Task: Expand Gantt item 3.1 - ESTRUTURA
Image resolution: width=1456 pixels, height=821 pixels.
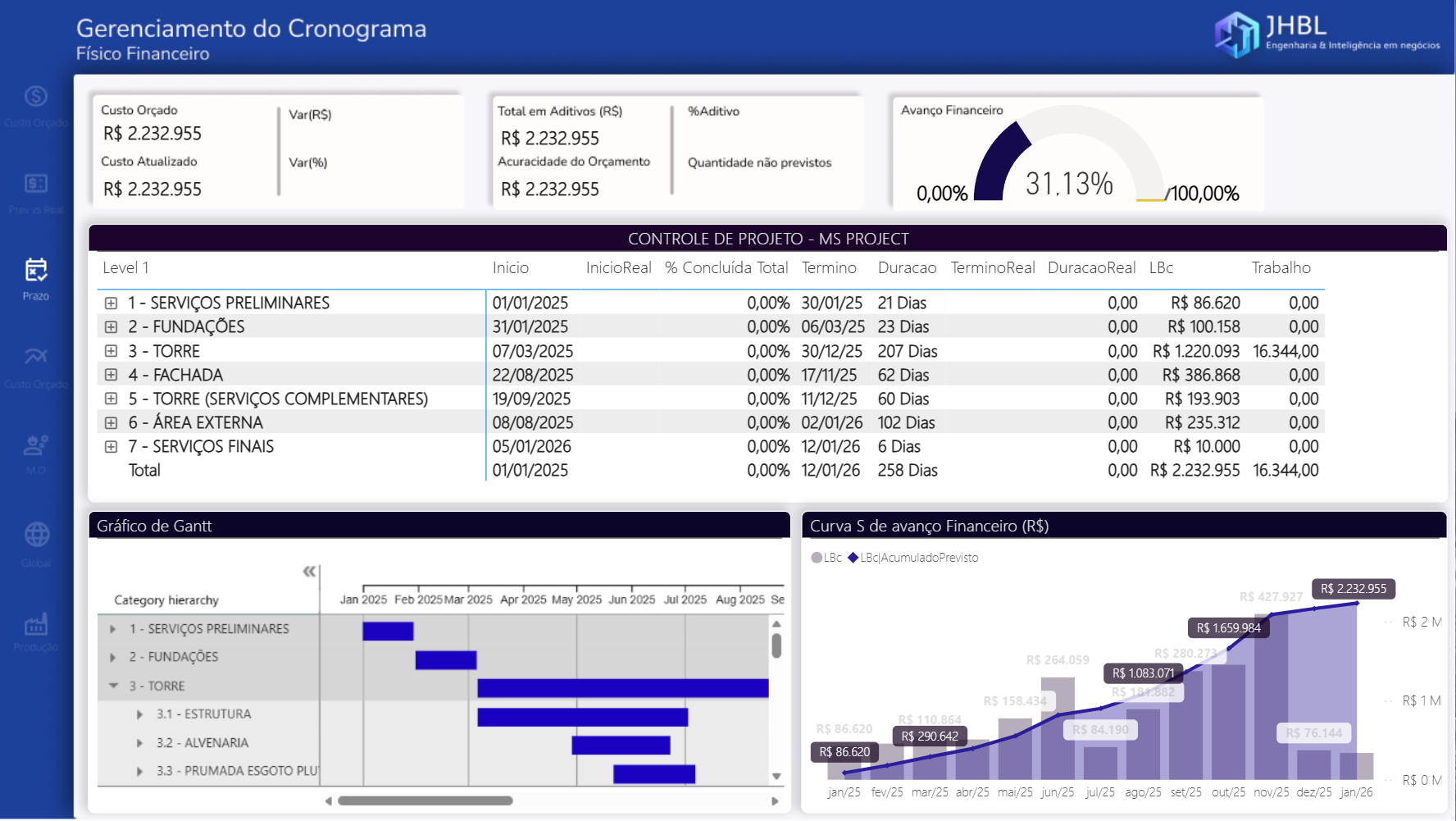Action: (x=140, y=714)
